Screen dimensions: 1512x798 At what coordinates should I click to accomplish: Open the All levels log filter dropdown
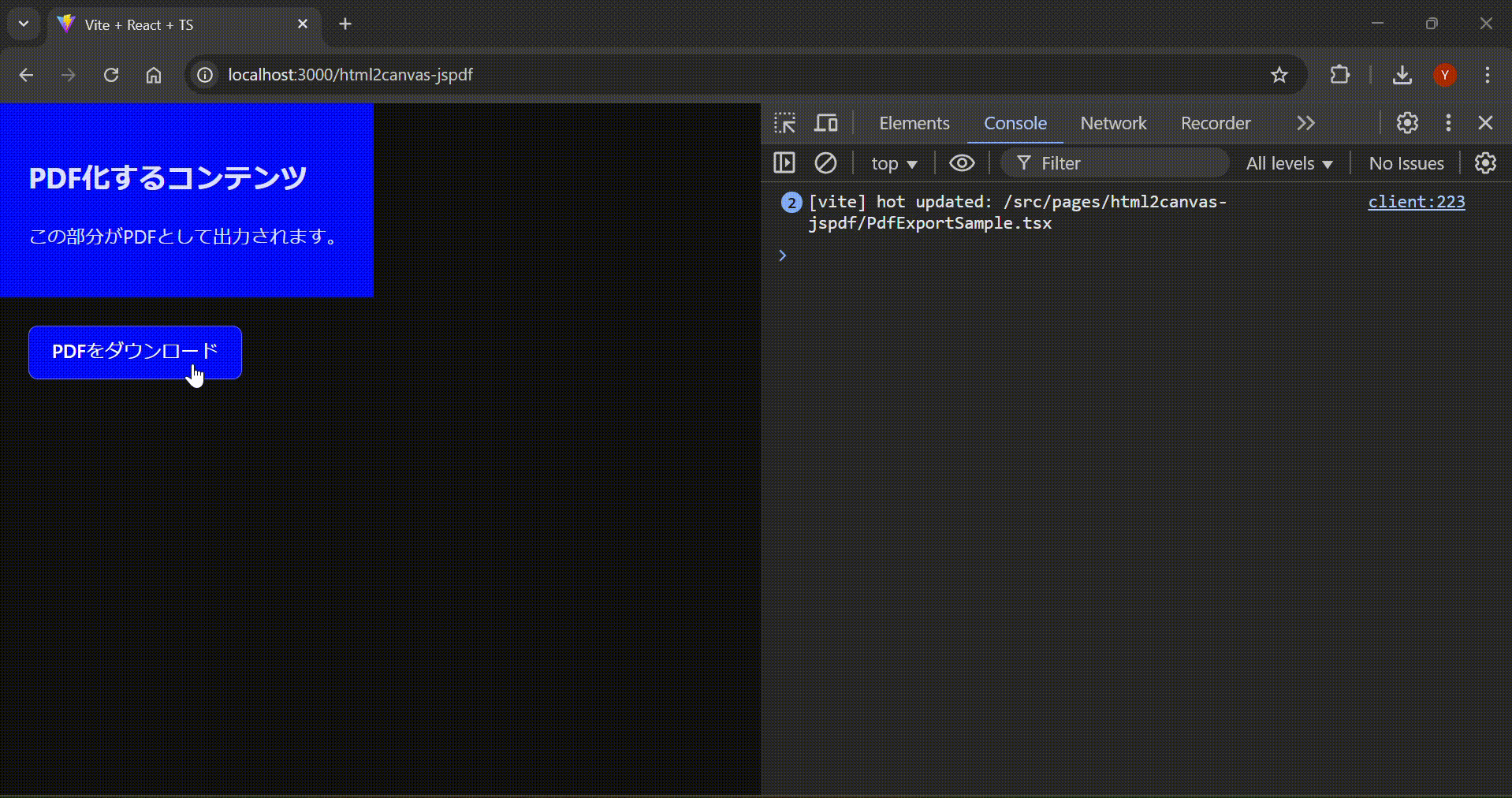[1288, 162]
